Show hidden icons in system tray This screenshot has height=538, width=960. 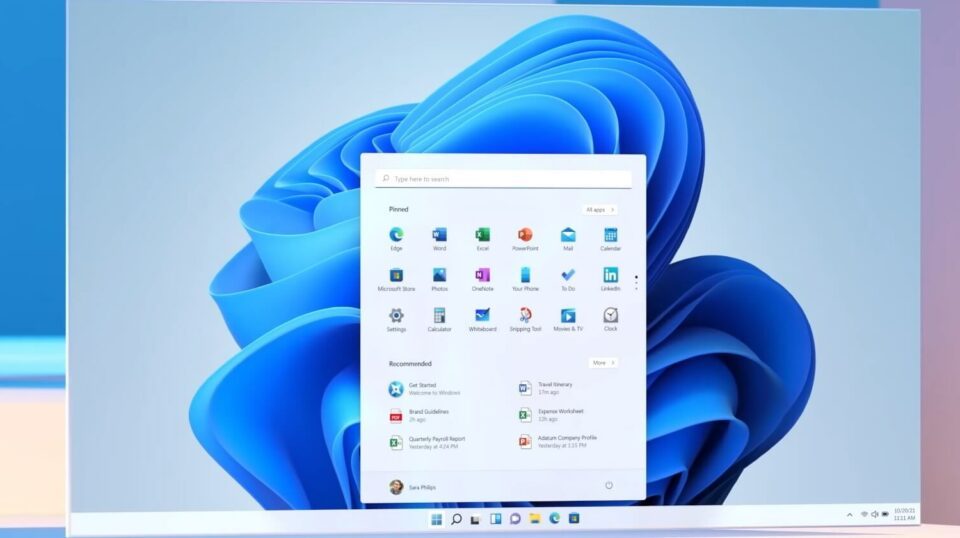pyautogui.click(x=849, y=515)
